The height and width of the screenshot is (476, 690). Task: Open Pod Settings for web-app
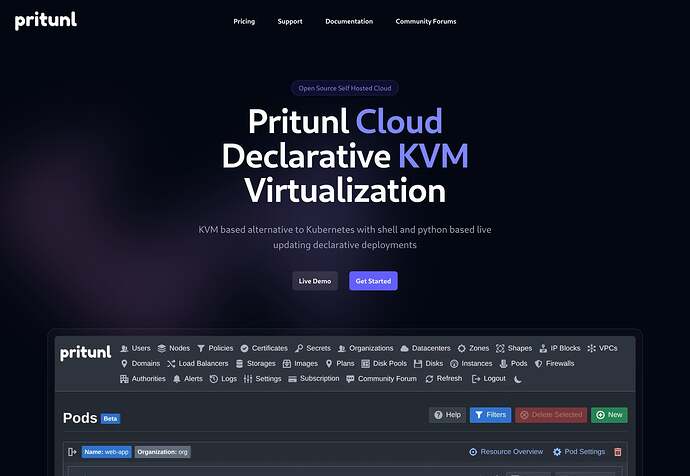tap(579, 452)
